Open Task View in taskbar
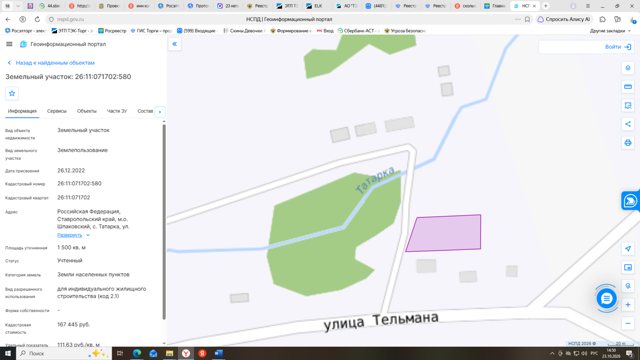Viewport: 640px width, 360px height. coord(120,353)
